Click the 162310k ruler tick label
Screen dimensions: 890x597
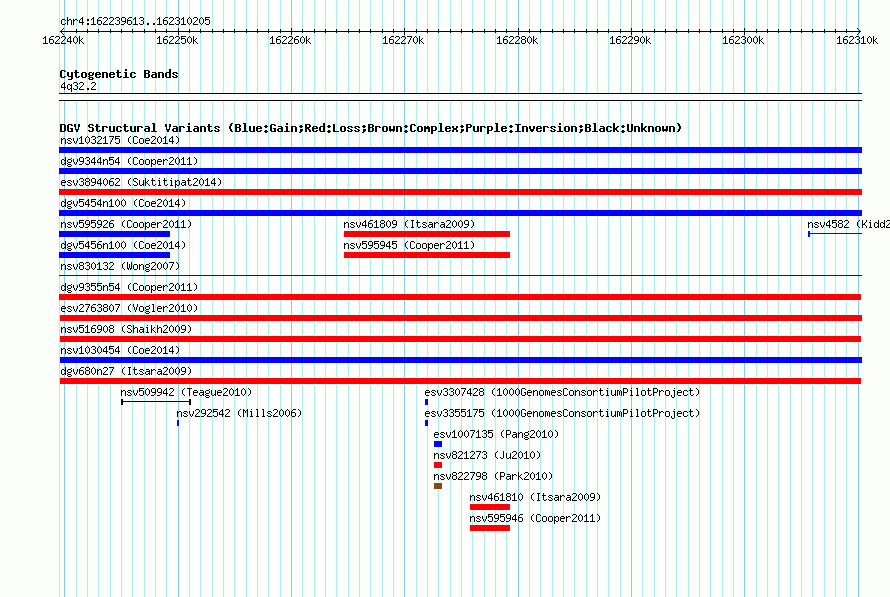[857, 40]
